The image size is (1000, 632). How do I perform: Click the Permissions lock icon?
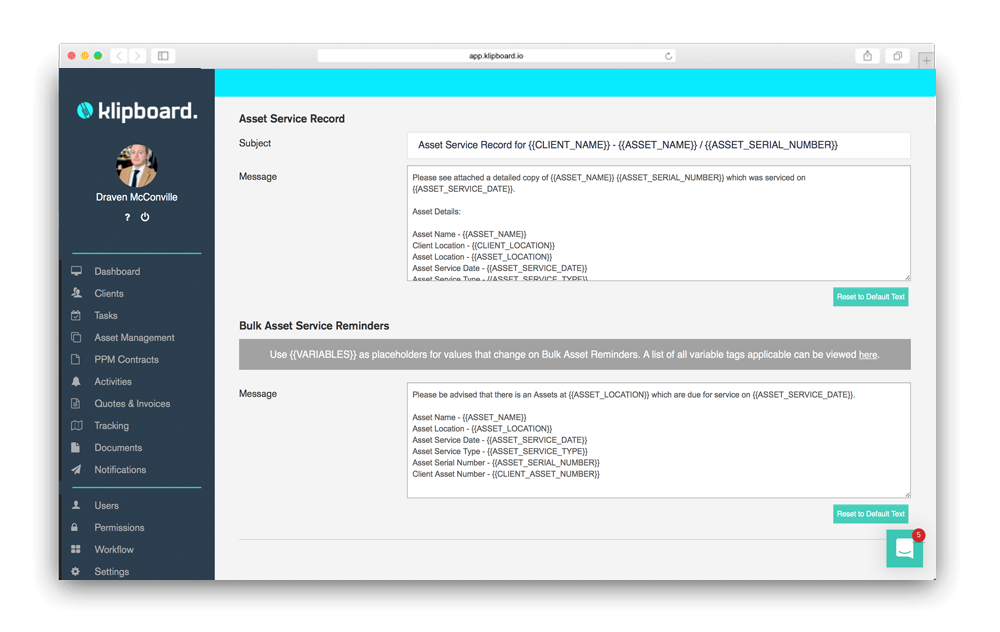[75, 527]
